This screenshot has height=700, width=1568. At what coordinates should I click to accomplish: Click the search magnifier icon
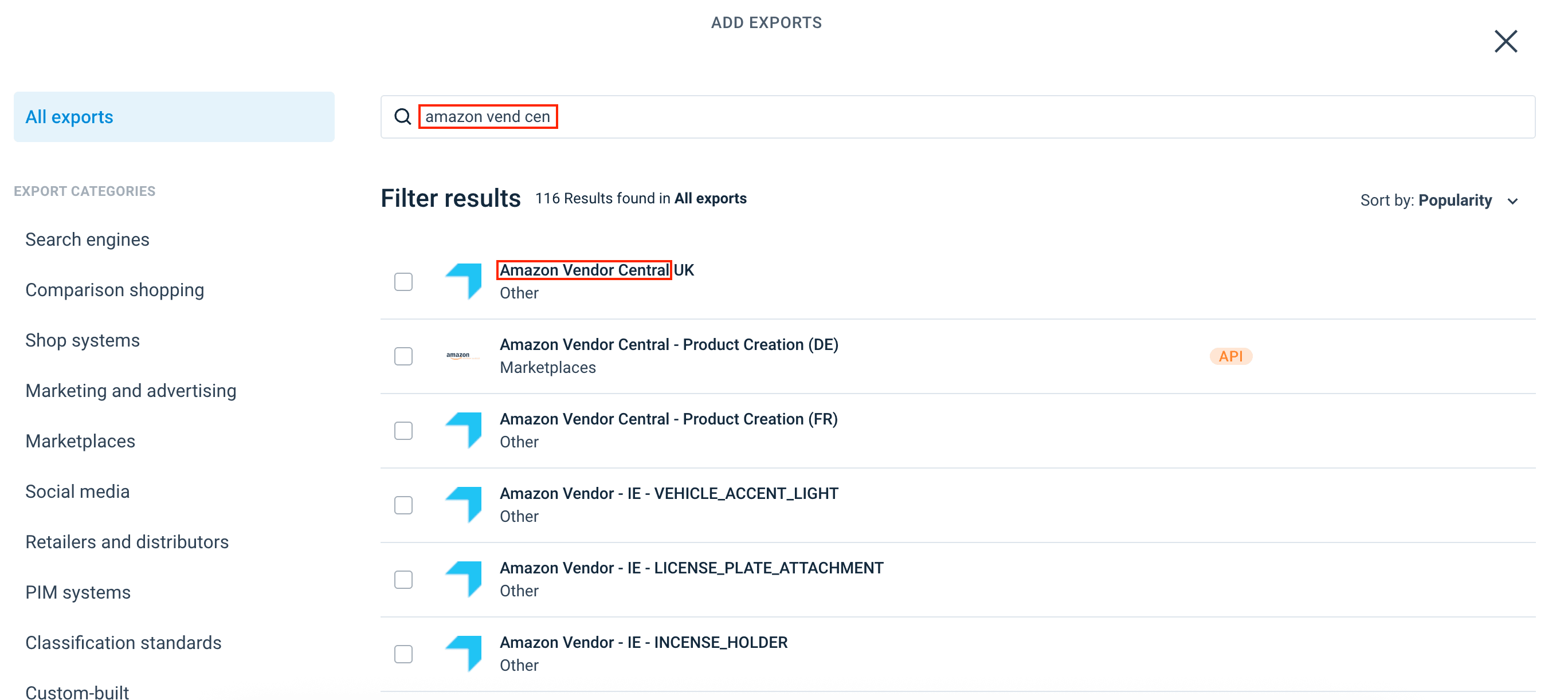coord(402,116)
